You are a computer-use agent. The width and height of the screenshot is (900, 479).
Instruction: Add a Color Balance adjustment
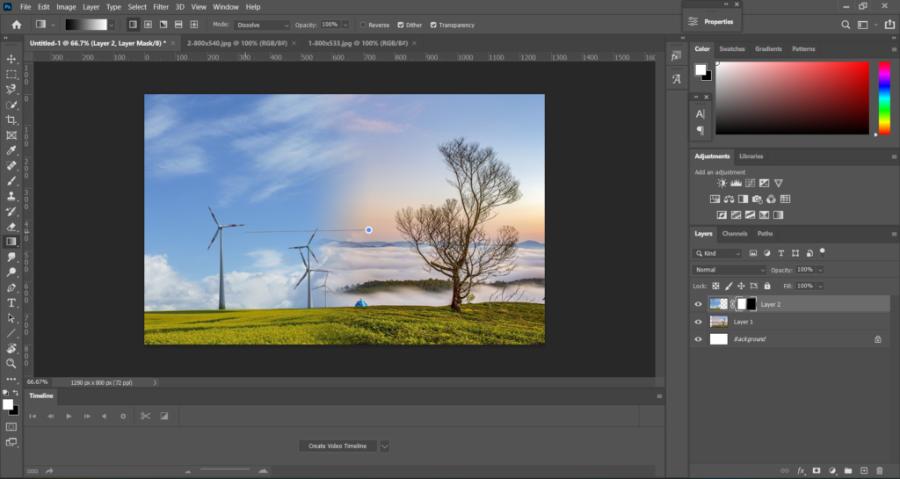click(729, 199)
